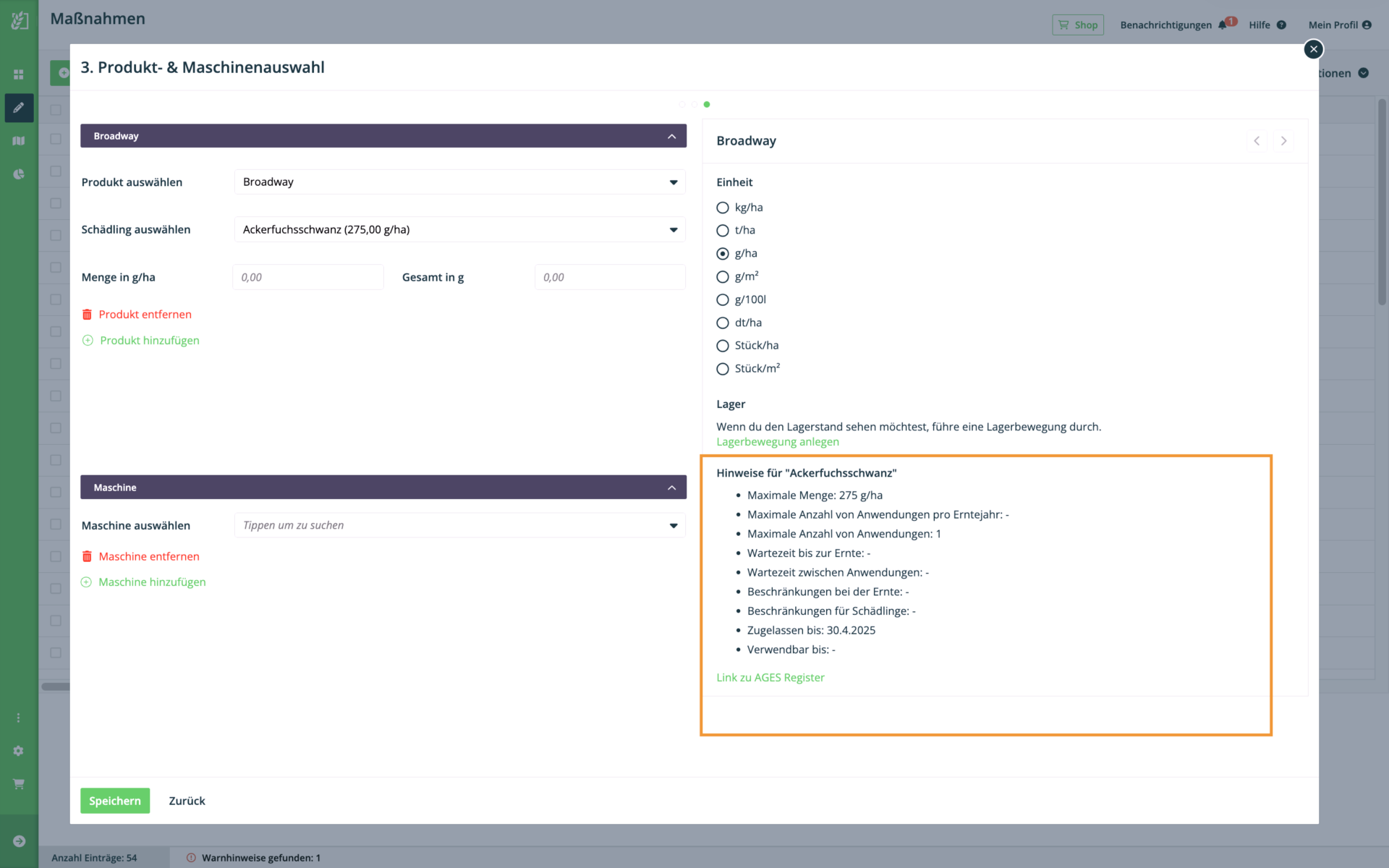Select the Stück/ha unit radio button
Image resolution: width=1389 pixels, height=868 pixels.
(722, 346)
